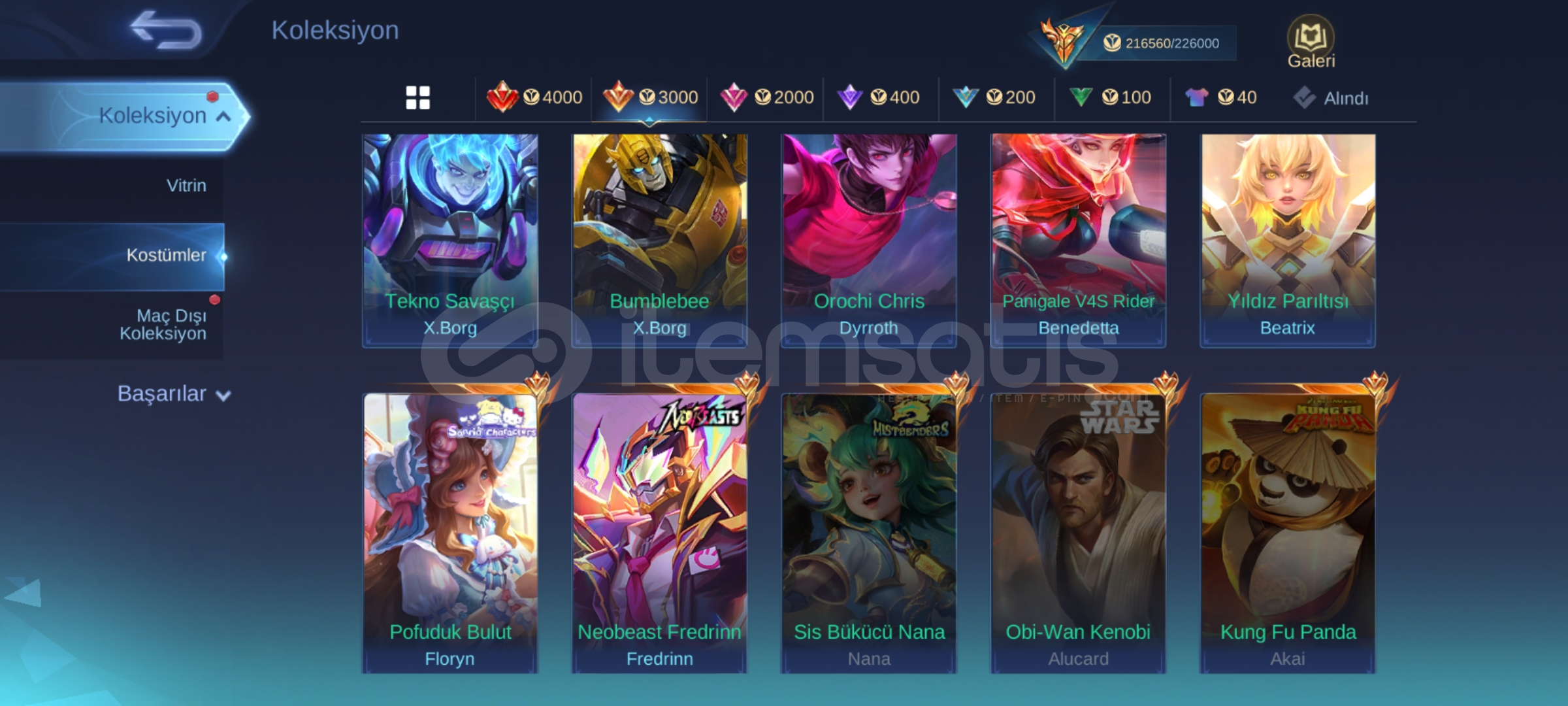This screenshot has height=706, width=1568.
Task: Expand the Başarılar sidebar section
Action: coord(174,394)
